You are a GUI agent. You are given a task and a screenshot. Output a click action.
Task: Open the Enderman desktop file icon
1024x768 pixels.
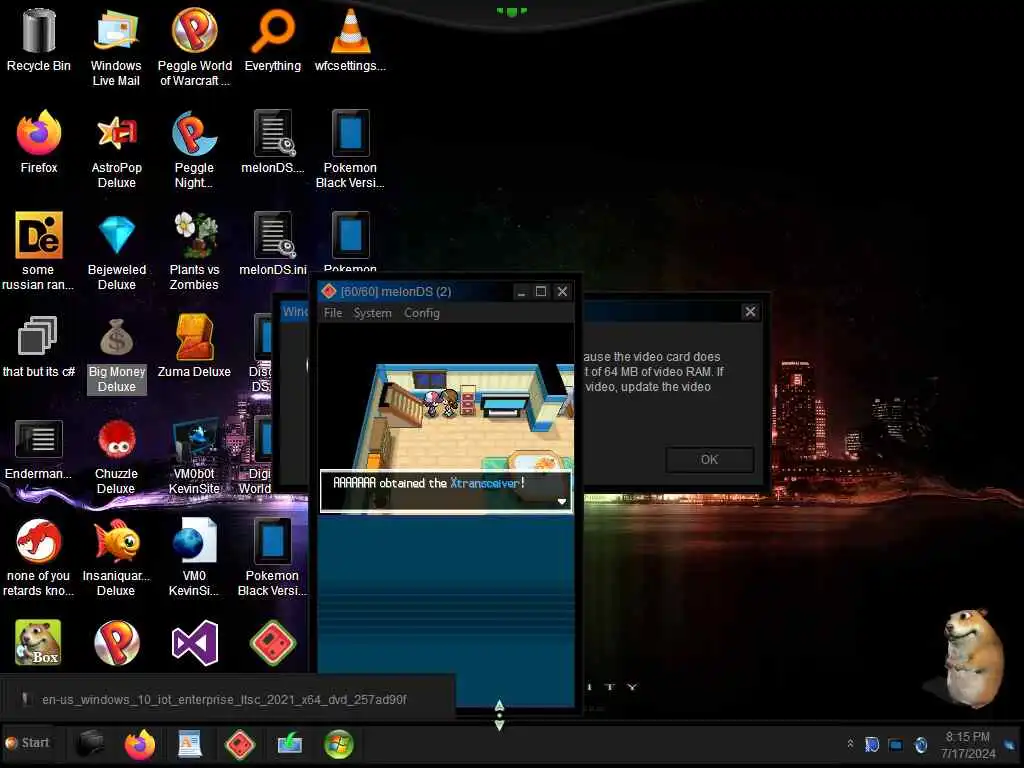pos(39,448)
